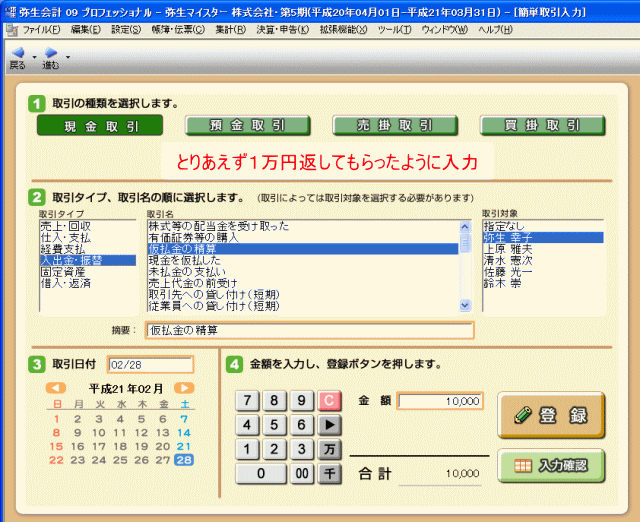Select 未払金の支払い in 取引名 list

pos(303,272)
